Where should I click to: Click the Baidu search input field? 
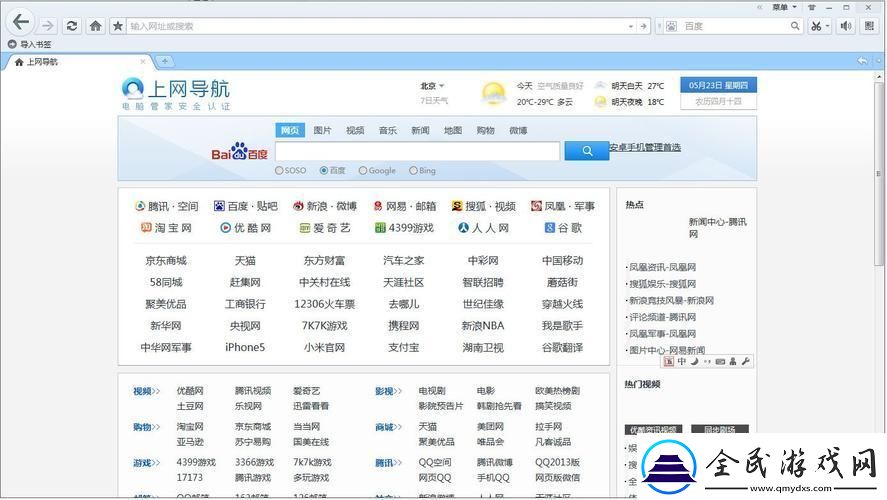[x=417, y=151]
